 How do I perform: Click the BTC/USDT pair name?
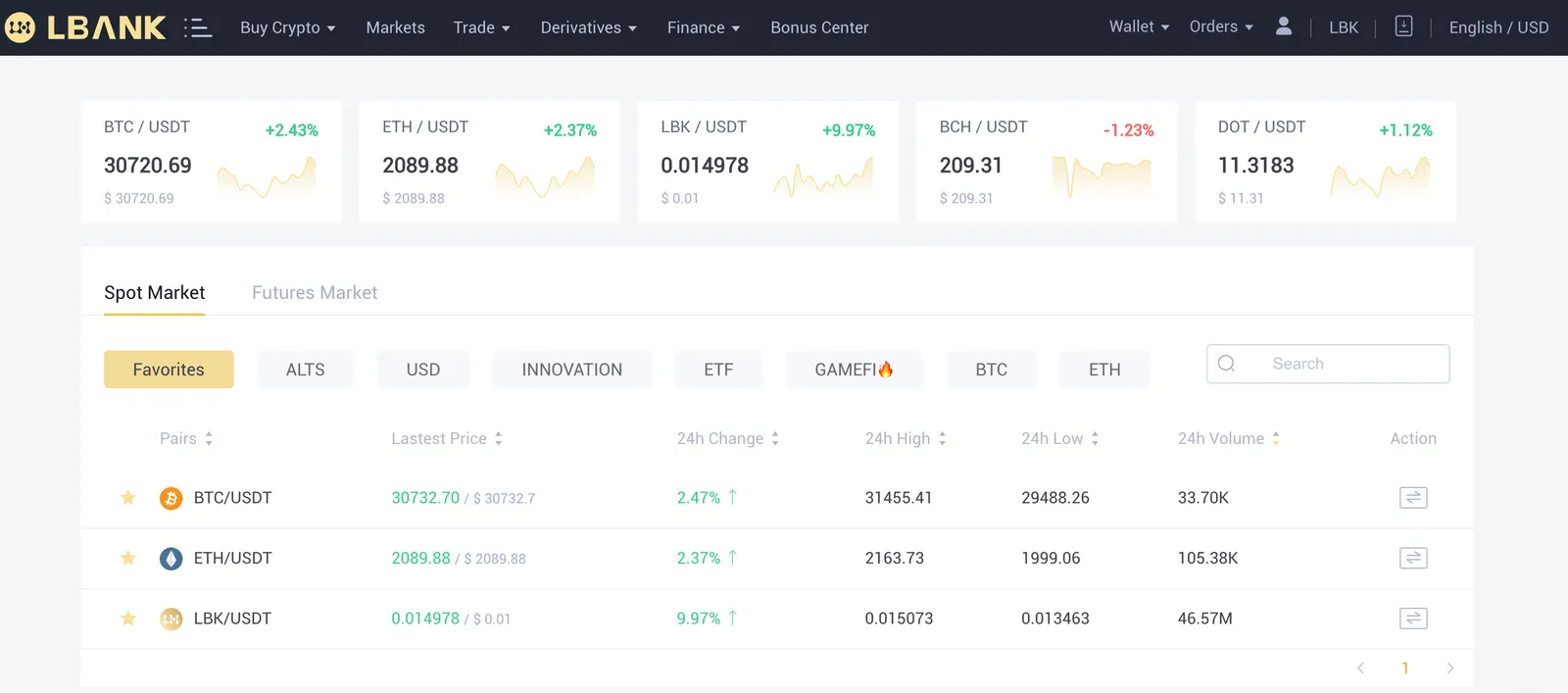point(233,498)
